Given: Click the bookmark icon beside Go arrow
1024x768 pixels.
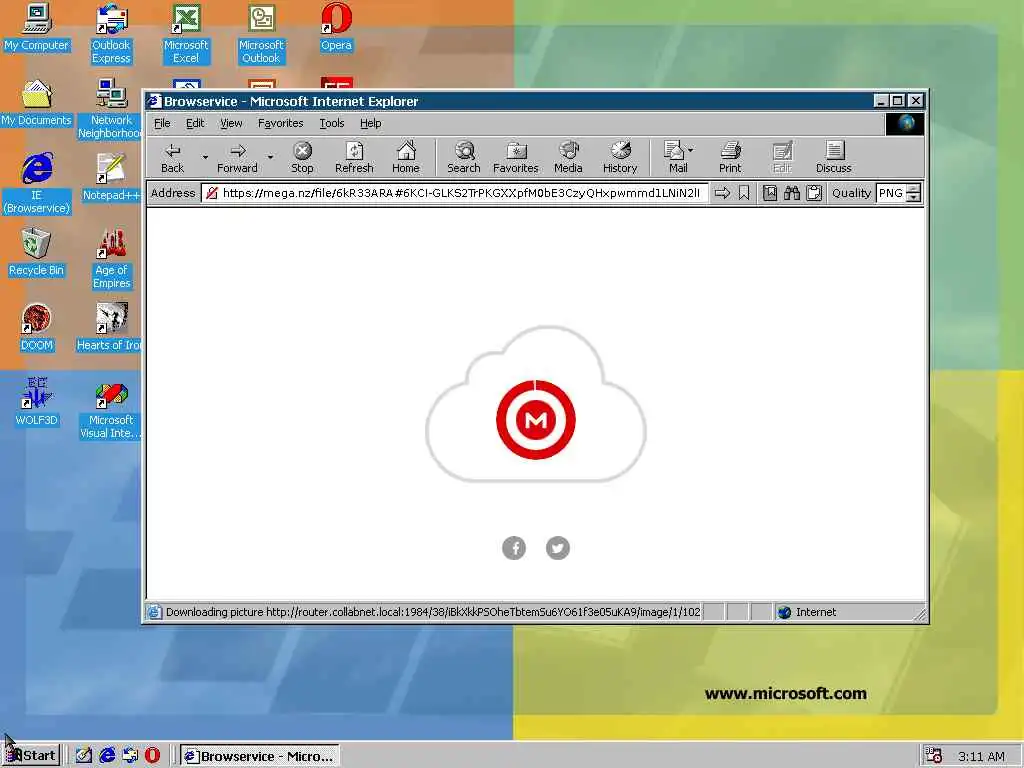Looking at the screenshot, I should (744, 193).
